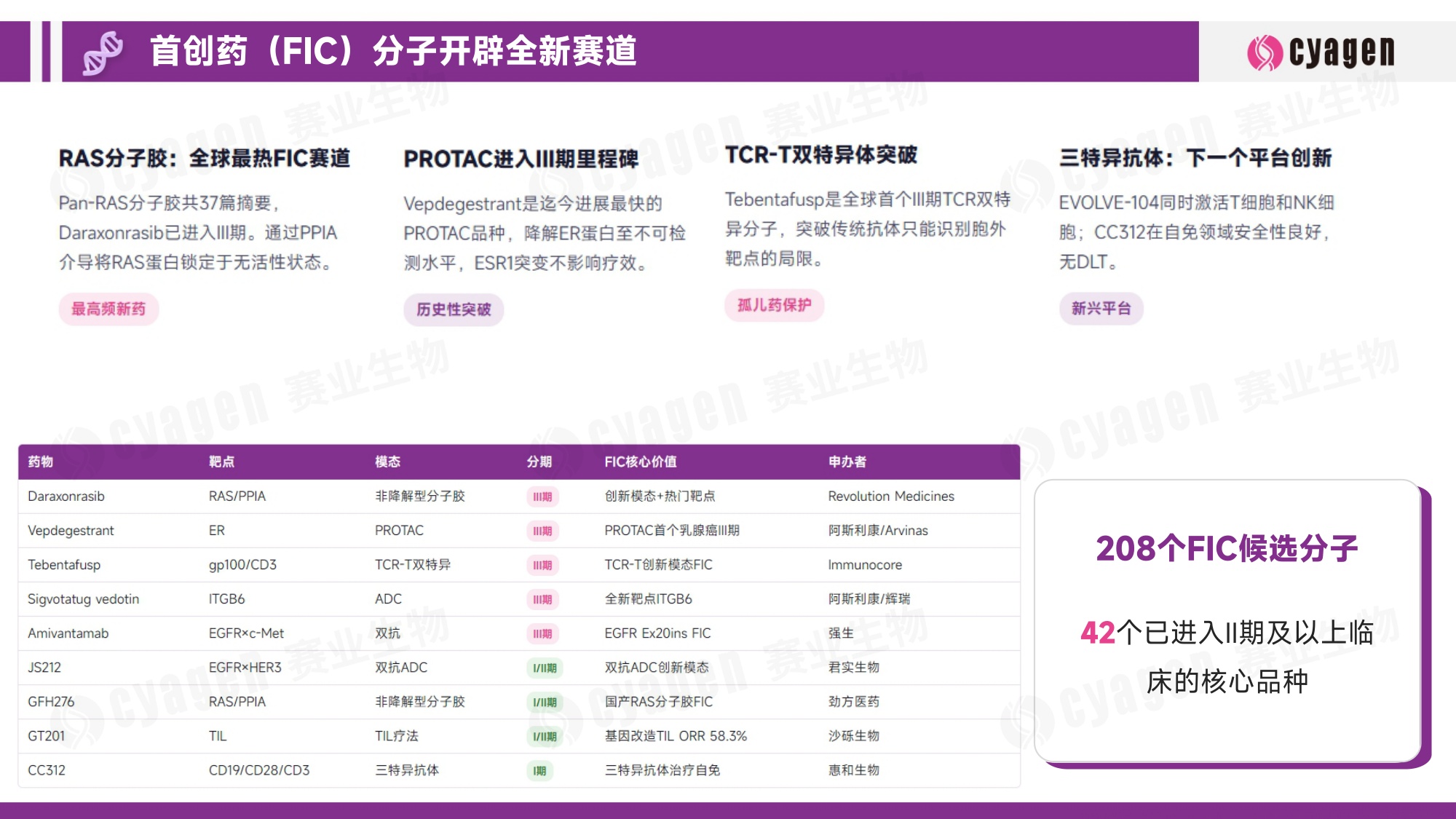Click the CD19/CD28/CD3 target cell
This screenshot has width=1456, height=819.
[259, 770]
